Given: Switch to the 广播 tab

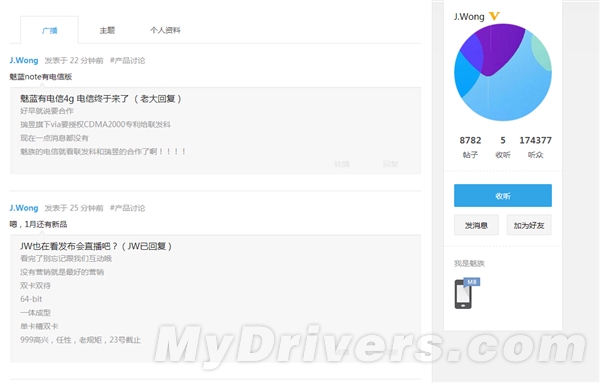Looking at the screenshot, I should point(49,30).
